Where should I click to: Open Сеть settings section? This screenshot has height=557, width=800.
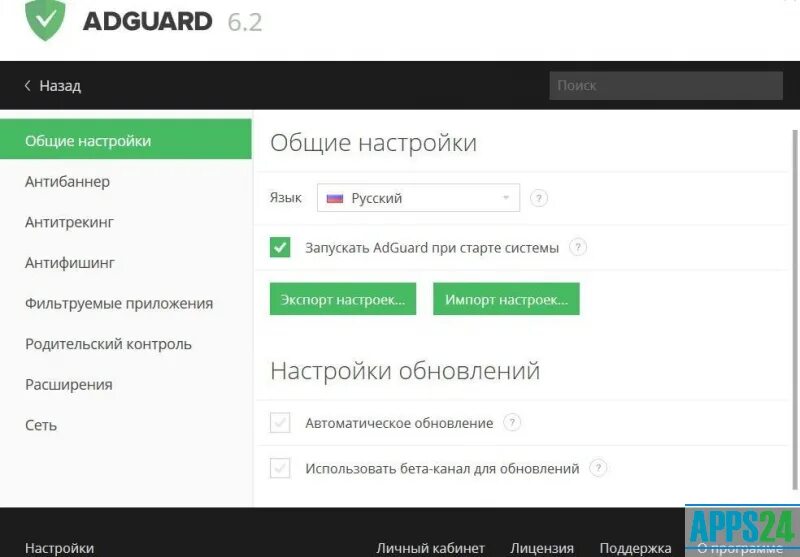point(41,425)
